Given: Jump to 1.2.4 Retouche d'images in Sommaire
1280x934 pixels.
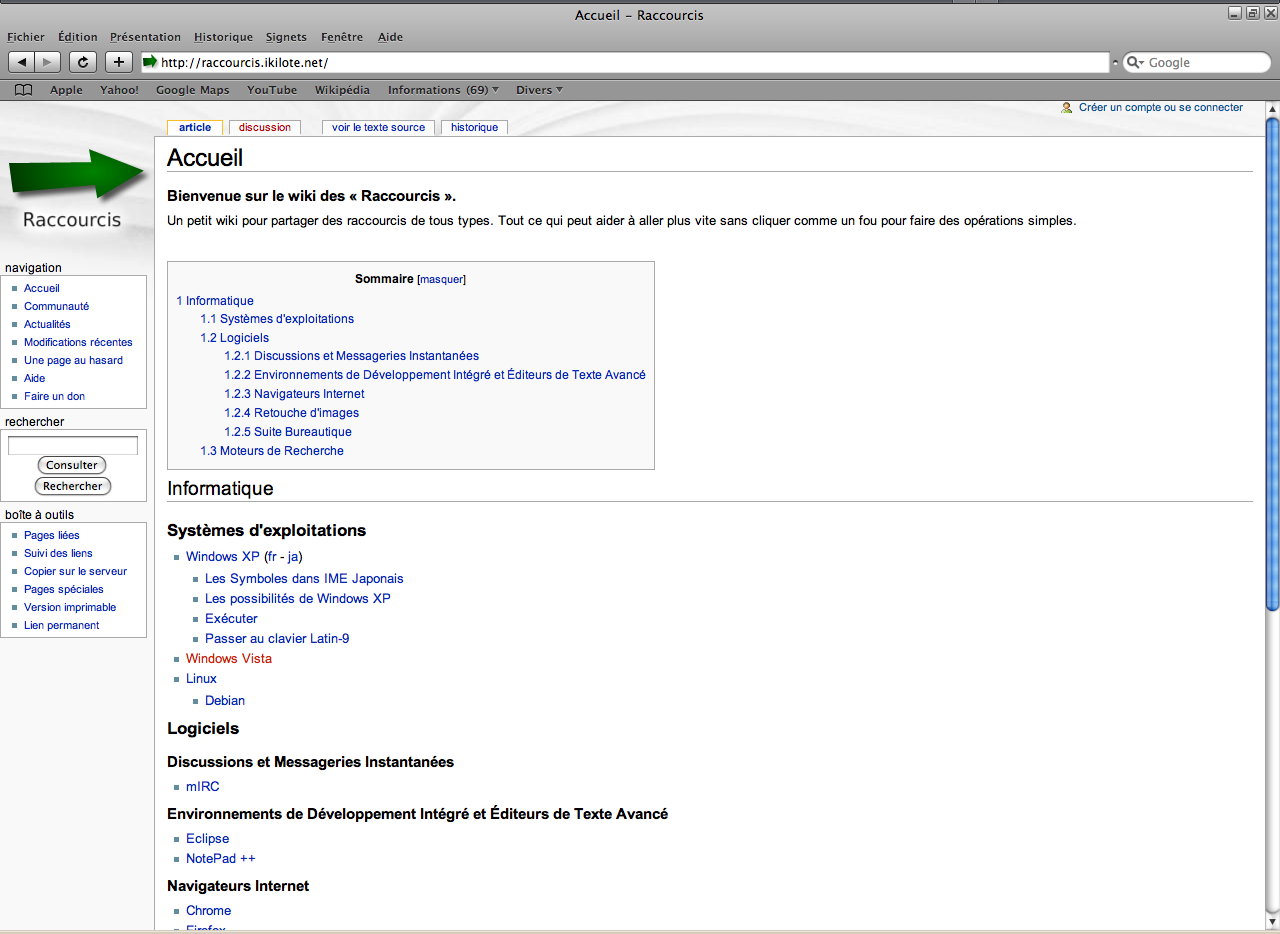Looking at the screenshot, I should [x=291, y=413].
